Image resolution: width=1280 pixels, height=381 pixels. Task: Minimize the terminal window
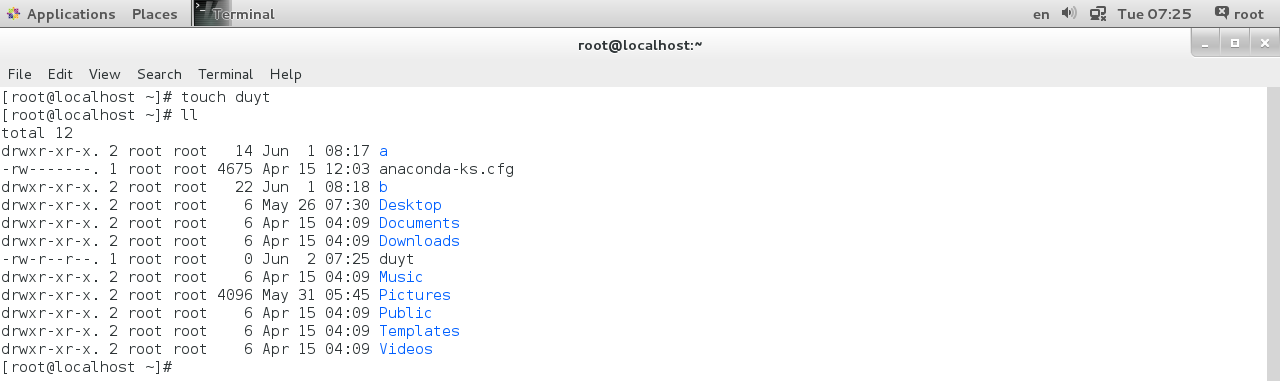coord(1206,44)
